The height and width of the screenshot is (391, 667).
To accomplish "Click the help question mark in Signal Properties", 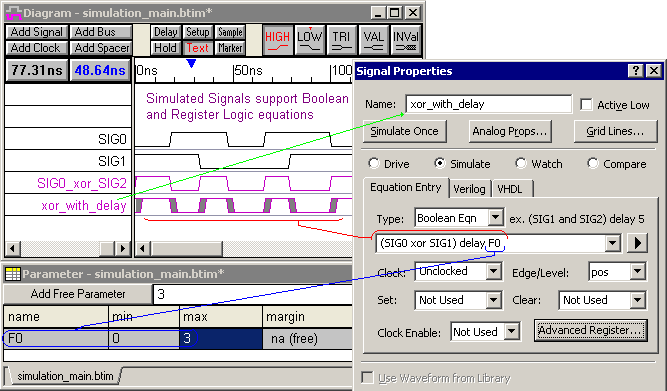I will coord(636,71).
